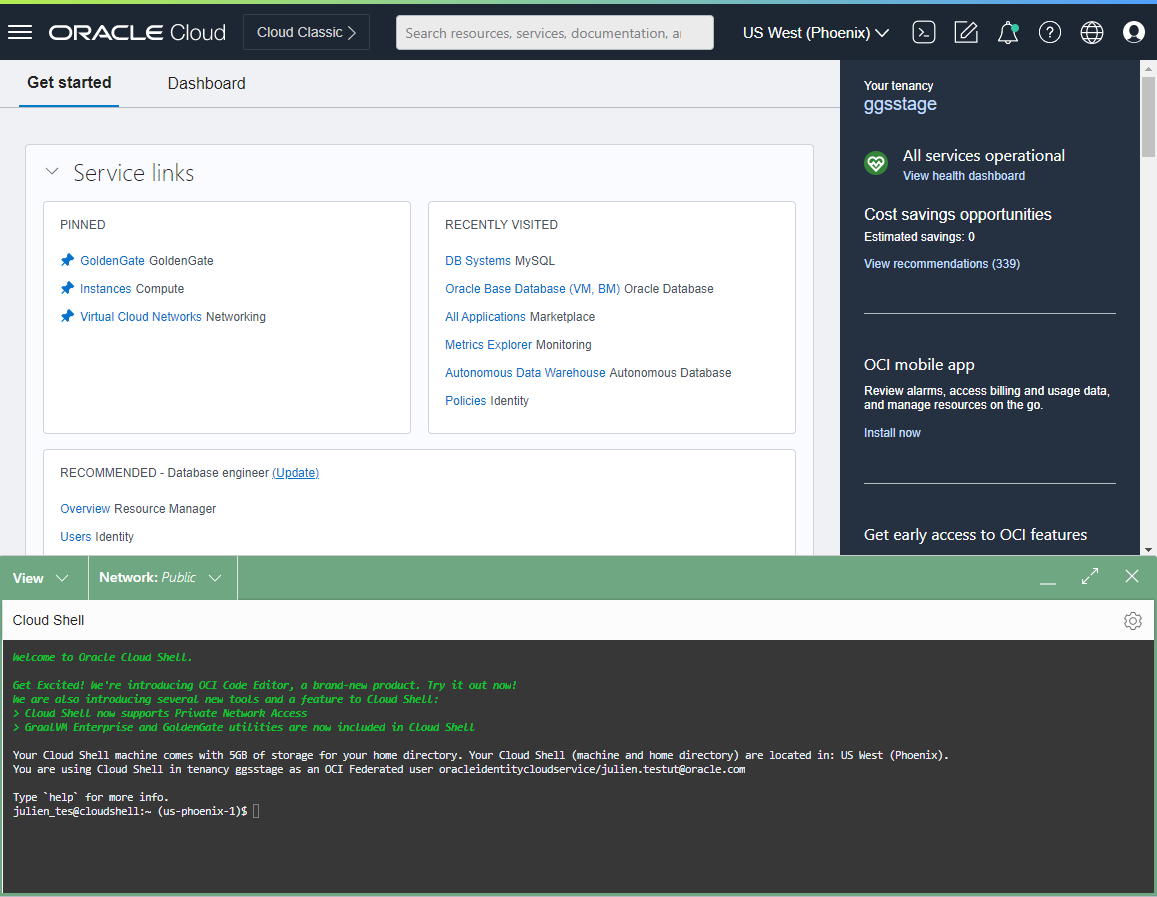
Task: Open the navigation hamburger menu
Action: [x=20, y=31]
